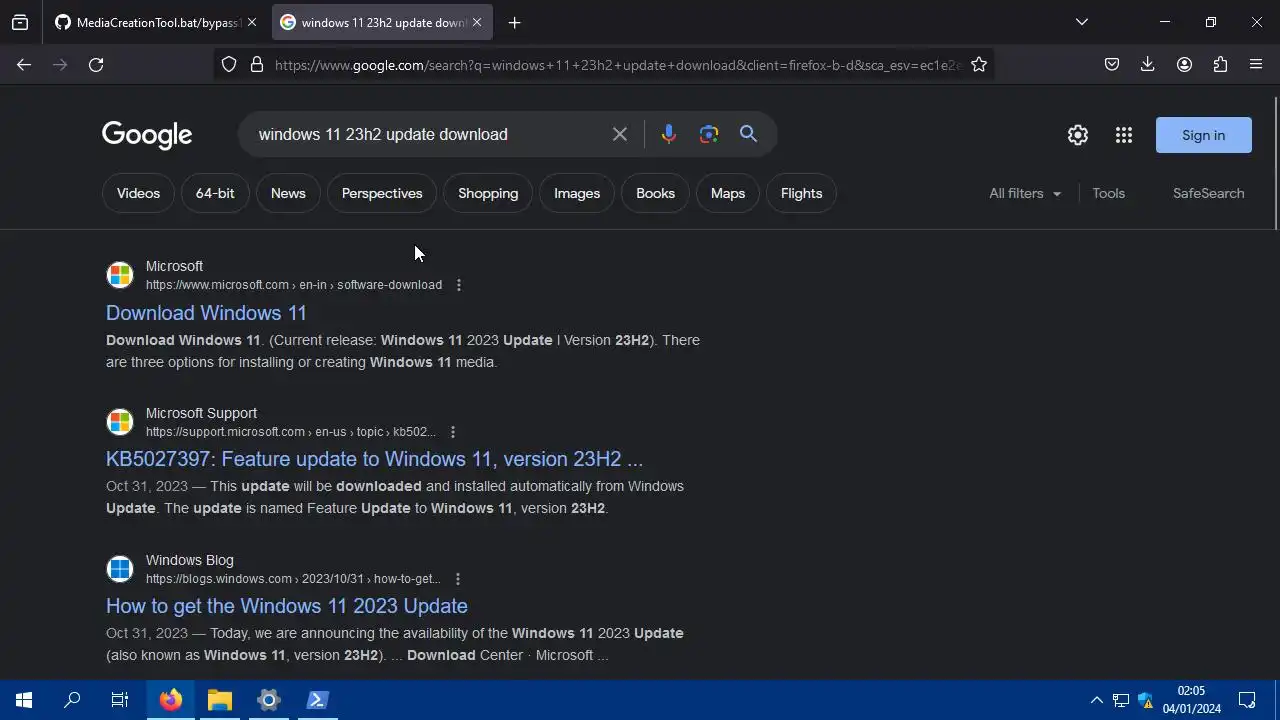Open Task View on the taskbar
Viewport: 1280px width, 720px height.
[x=120, y=700]
